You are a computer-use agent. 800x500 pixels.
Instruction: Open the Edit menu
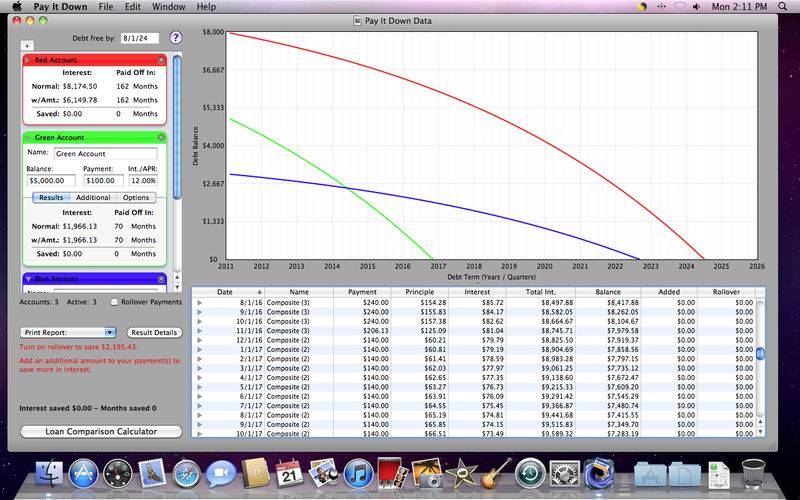coord(133,7)
